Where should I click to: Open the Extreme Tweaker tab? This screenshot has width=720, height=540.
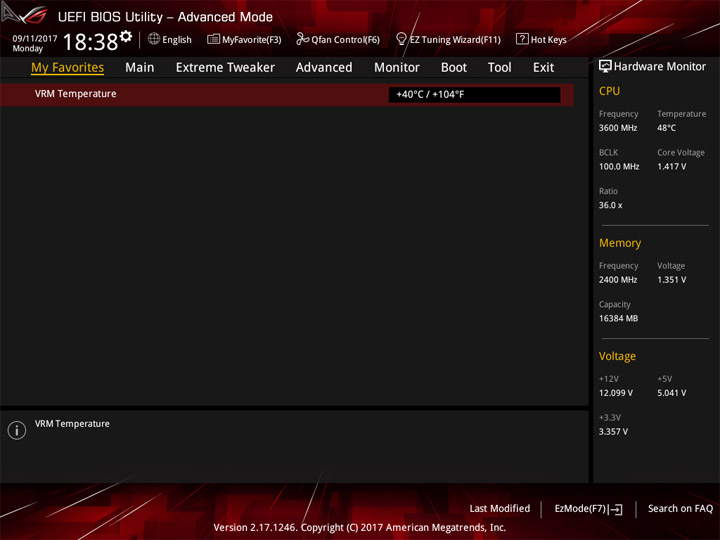point(225,68)
